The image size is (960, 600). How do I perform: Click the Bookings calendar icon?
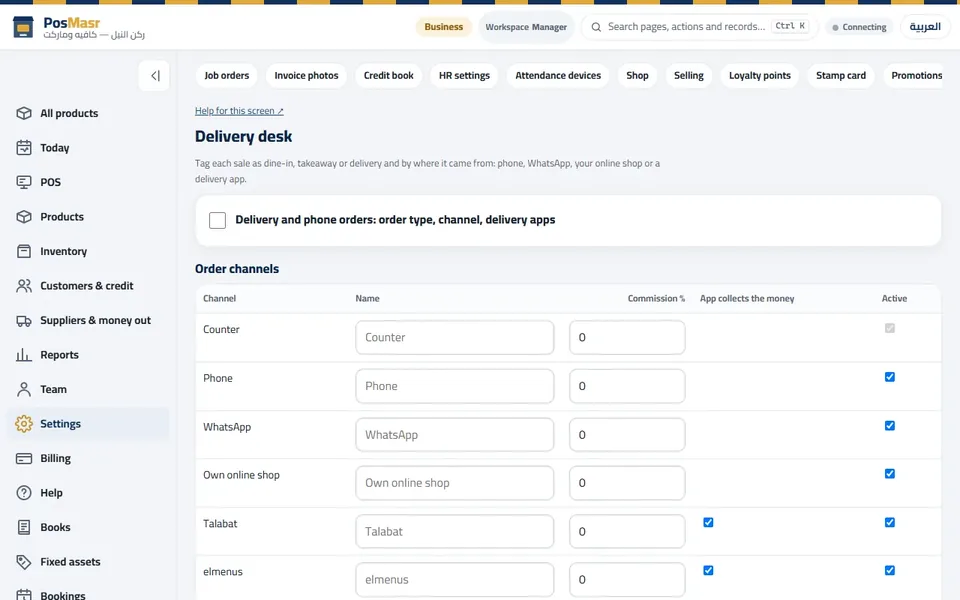click(24, 595)
